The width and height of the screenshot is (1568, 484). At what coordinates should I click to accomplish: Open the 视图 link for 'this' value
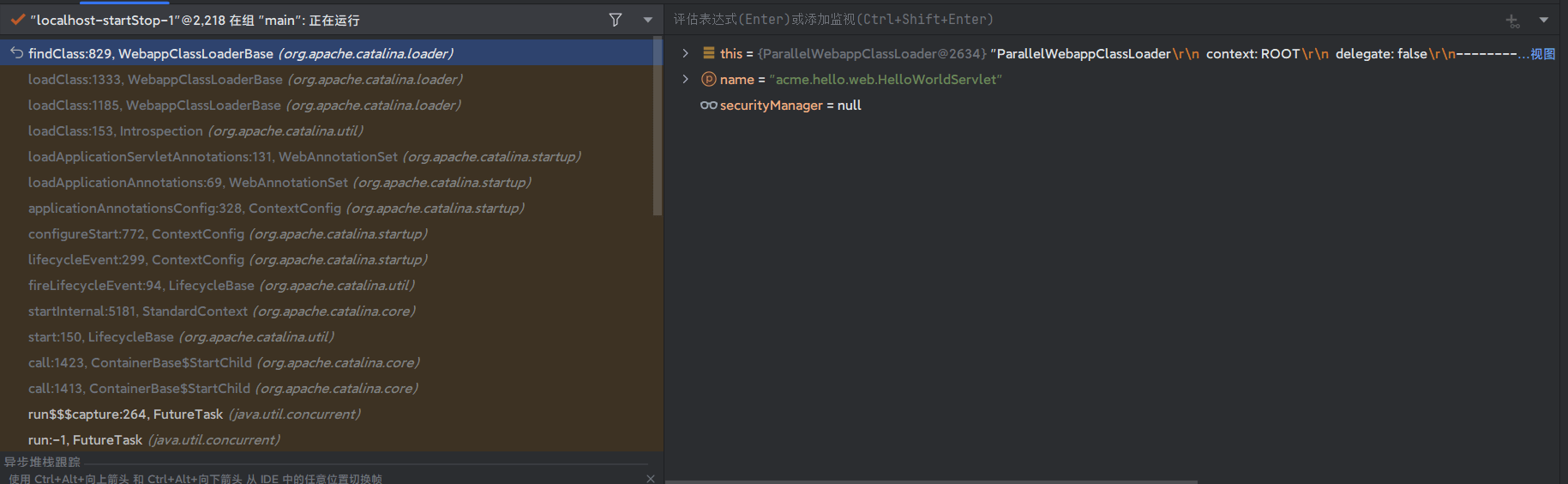coord(1542,54)
